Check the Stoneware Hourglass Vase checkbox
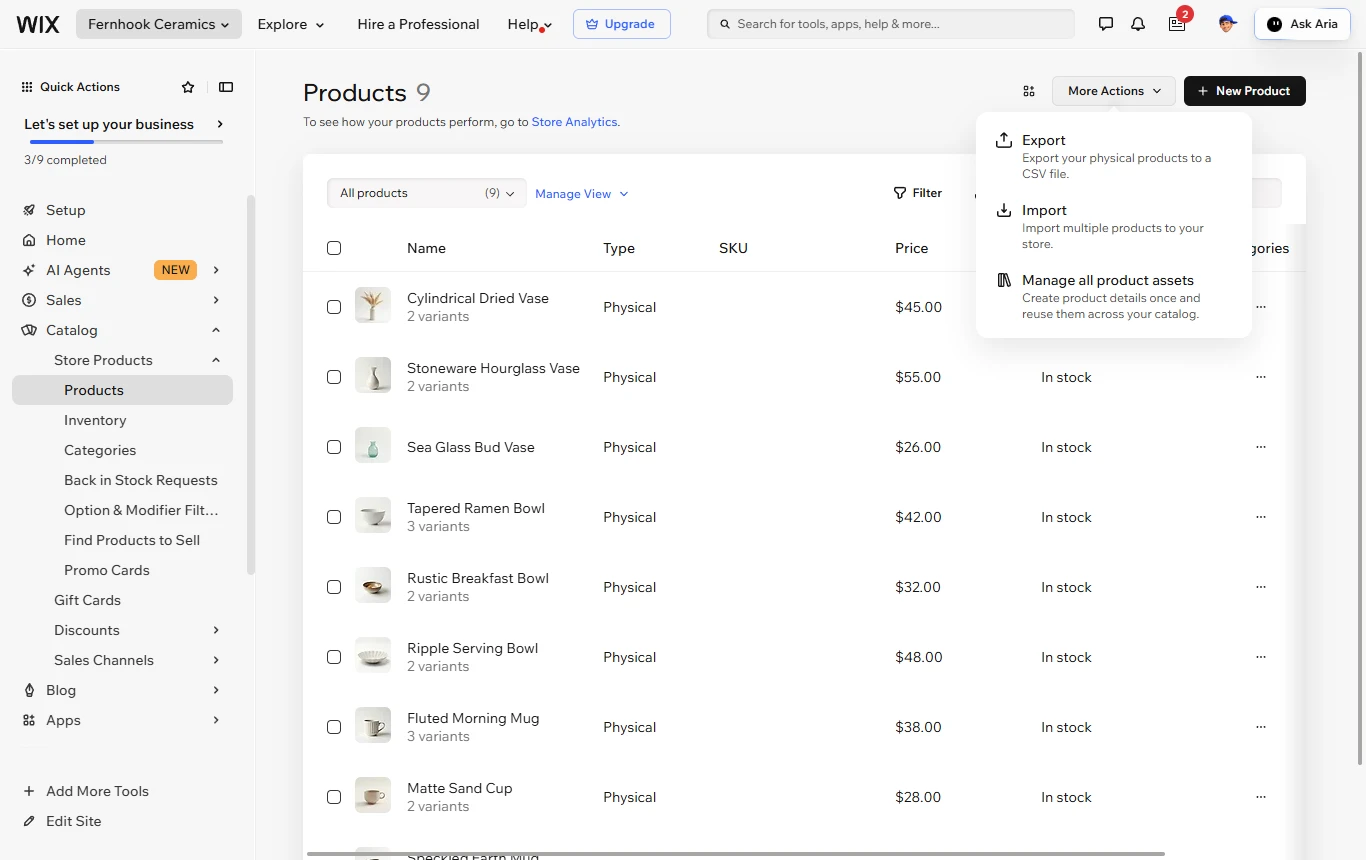The width and height of the screenshot is (1366, 860). pos(334,377)
